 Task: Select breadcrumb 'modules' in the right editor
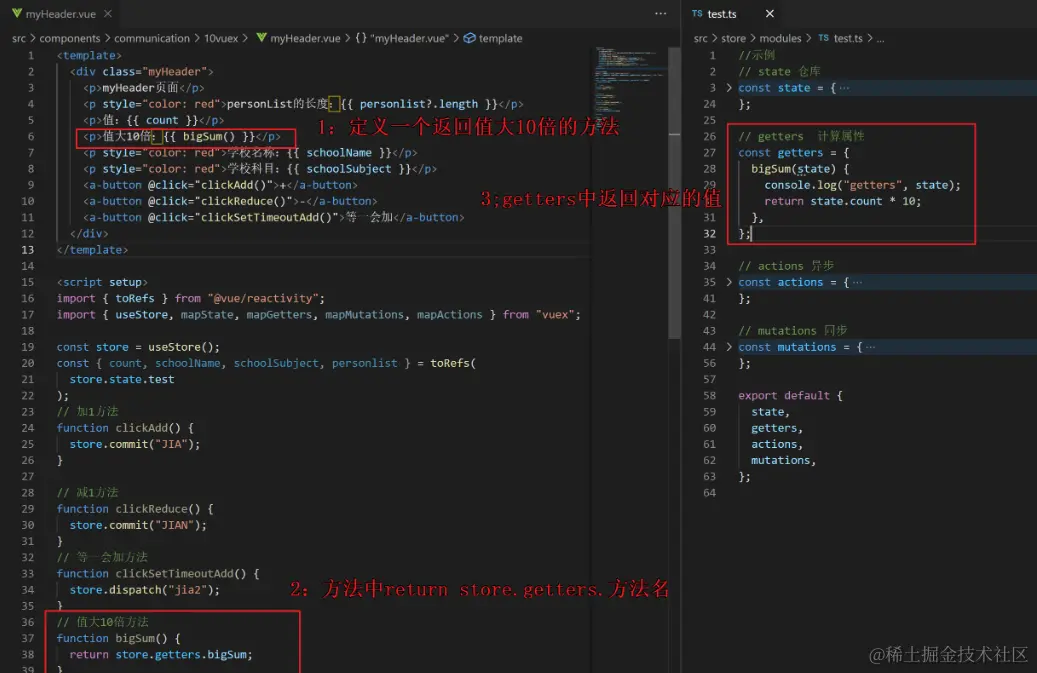tap(780, 38)
